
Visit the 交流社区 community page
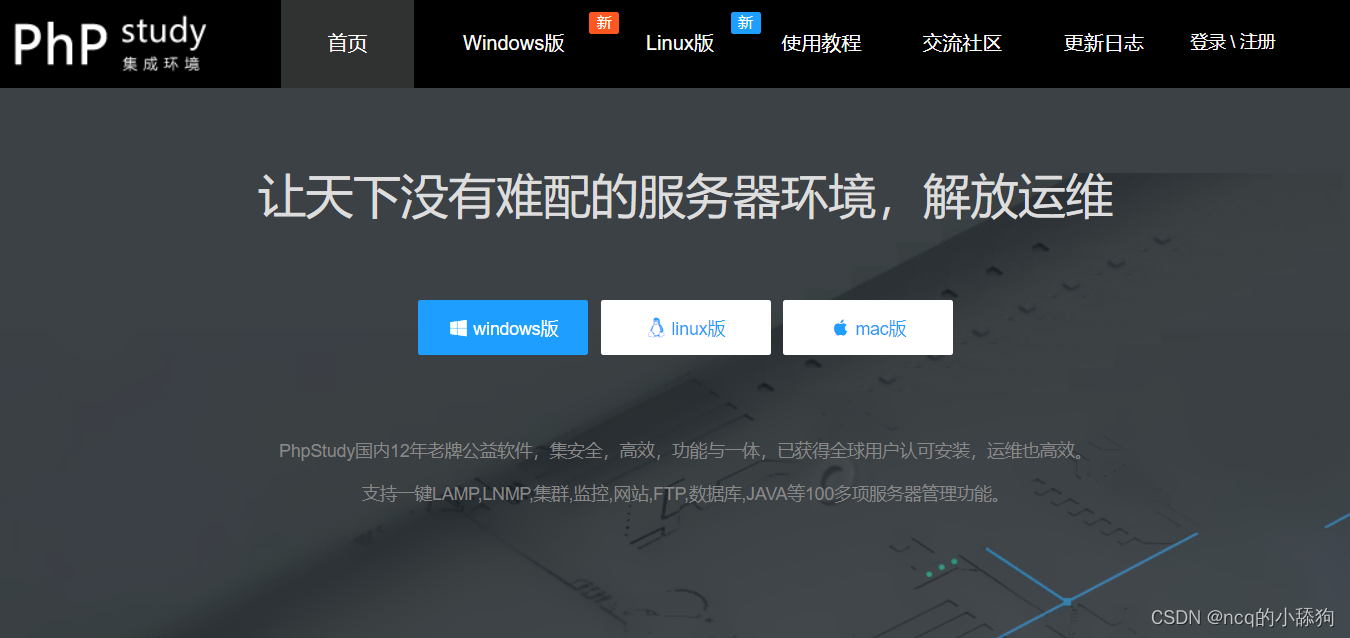(x=962, y=43)
